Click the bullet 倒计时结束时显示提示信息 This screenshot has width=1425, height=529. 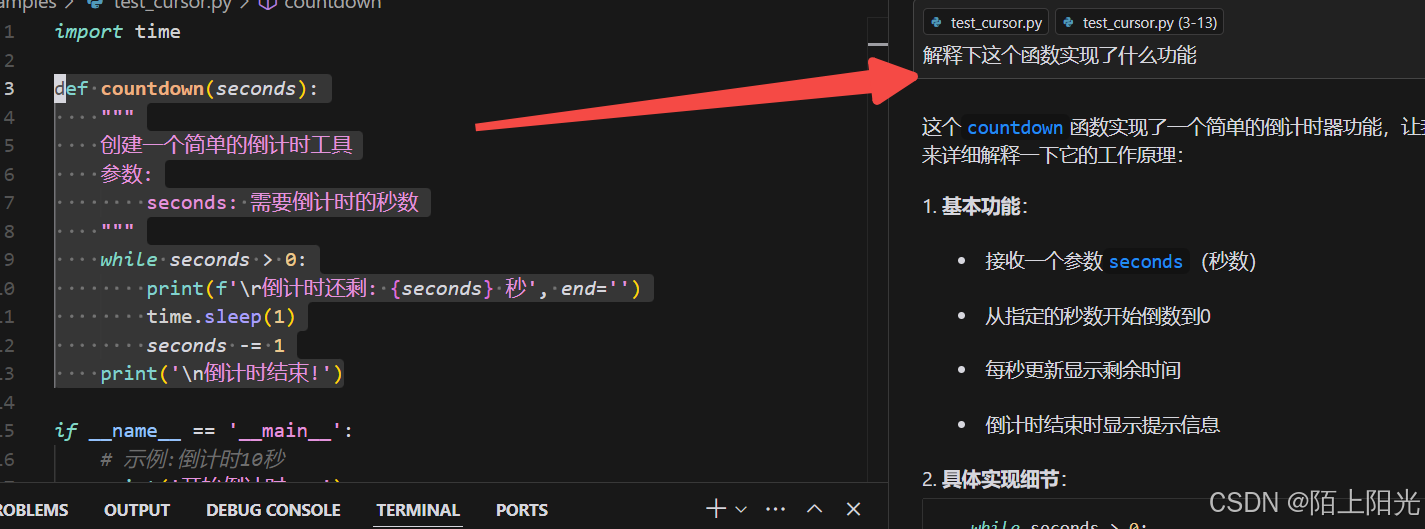1102,425
